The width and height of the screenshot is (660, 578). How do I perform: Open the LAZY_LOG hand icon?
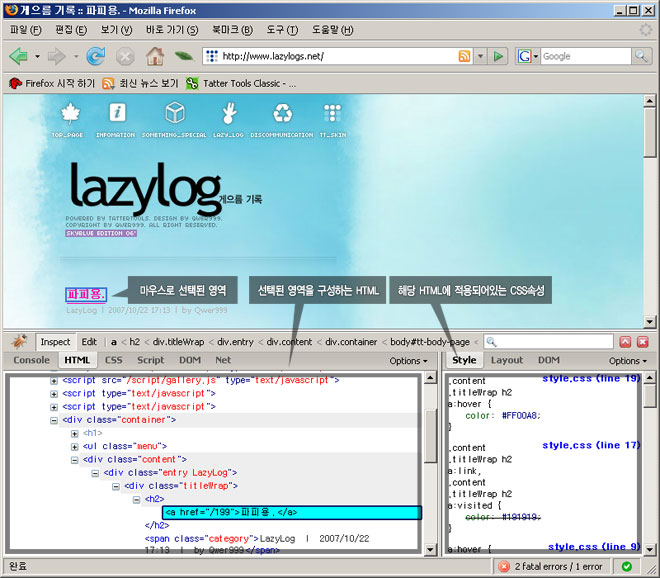coord(229,113)
